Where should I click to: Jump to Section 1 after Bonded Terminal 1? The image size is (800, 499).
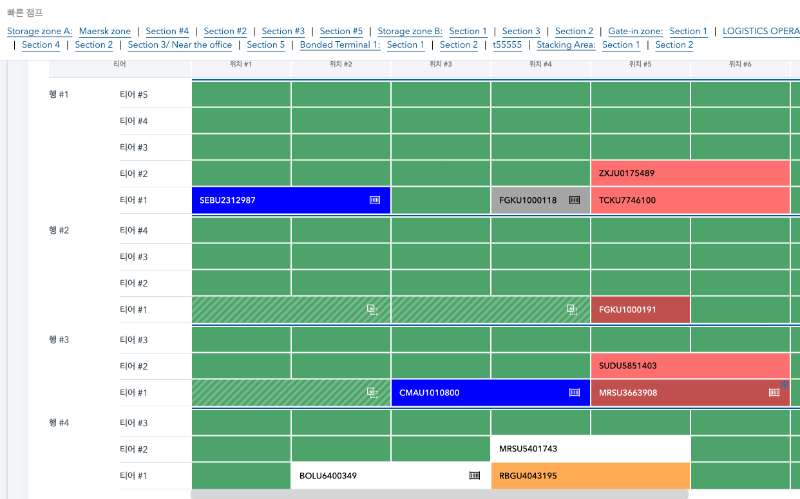tap(406, 45)
